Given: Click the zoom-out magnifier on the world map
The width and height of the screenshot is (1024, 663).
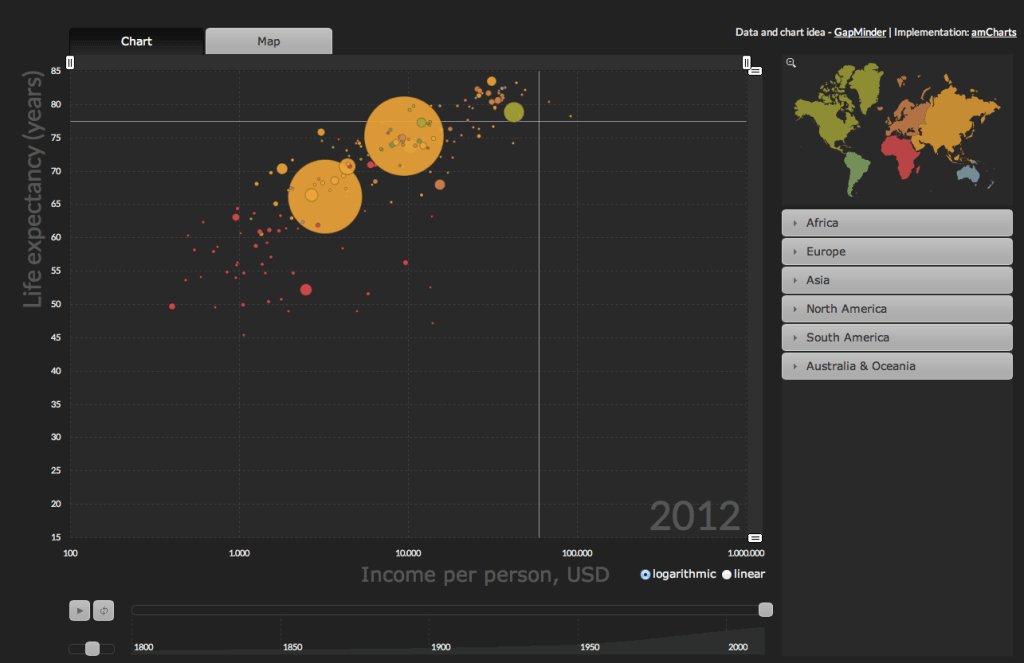Looking at the screenshot, I should (x=791, y=63).
